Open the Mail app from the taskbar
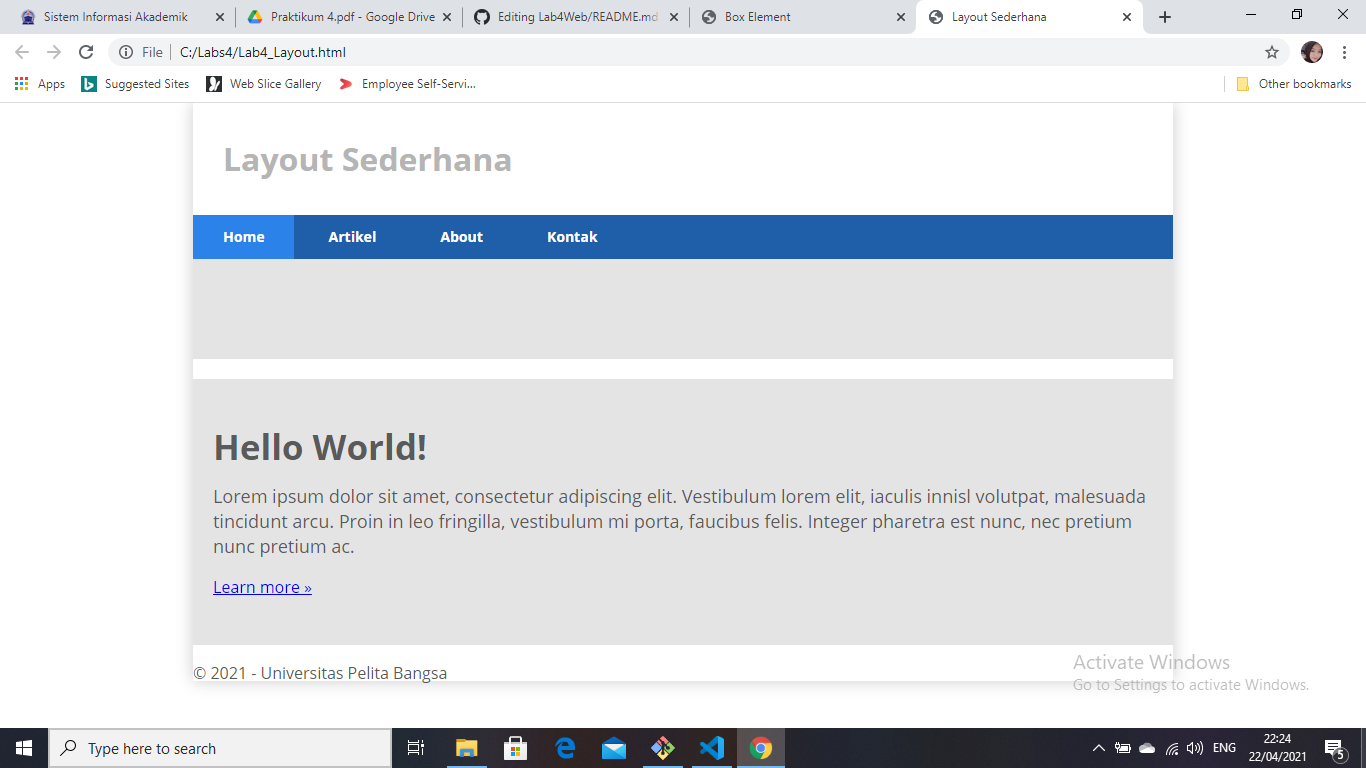This screenshot has height=768, width=1366. click(x=613, y=747)
